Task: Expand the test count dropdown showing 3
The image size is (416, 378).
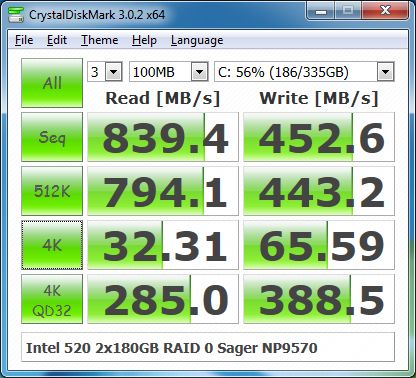Action: pos(114,71)
